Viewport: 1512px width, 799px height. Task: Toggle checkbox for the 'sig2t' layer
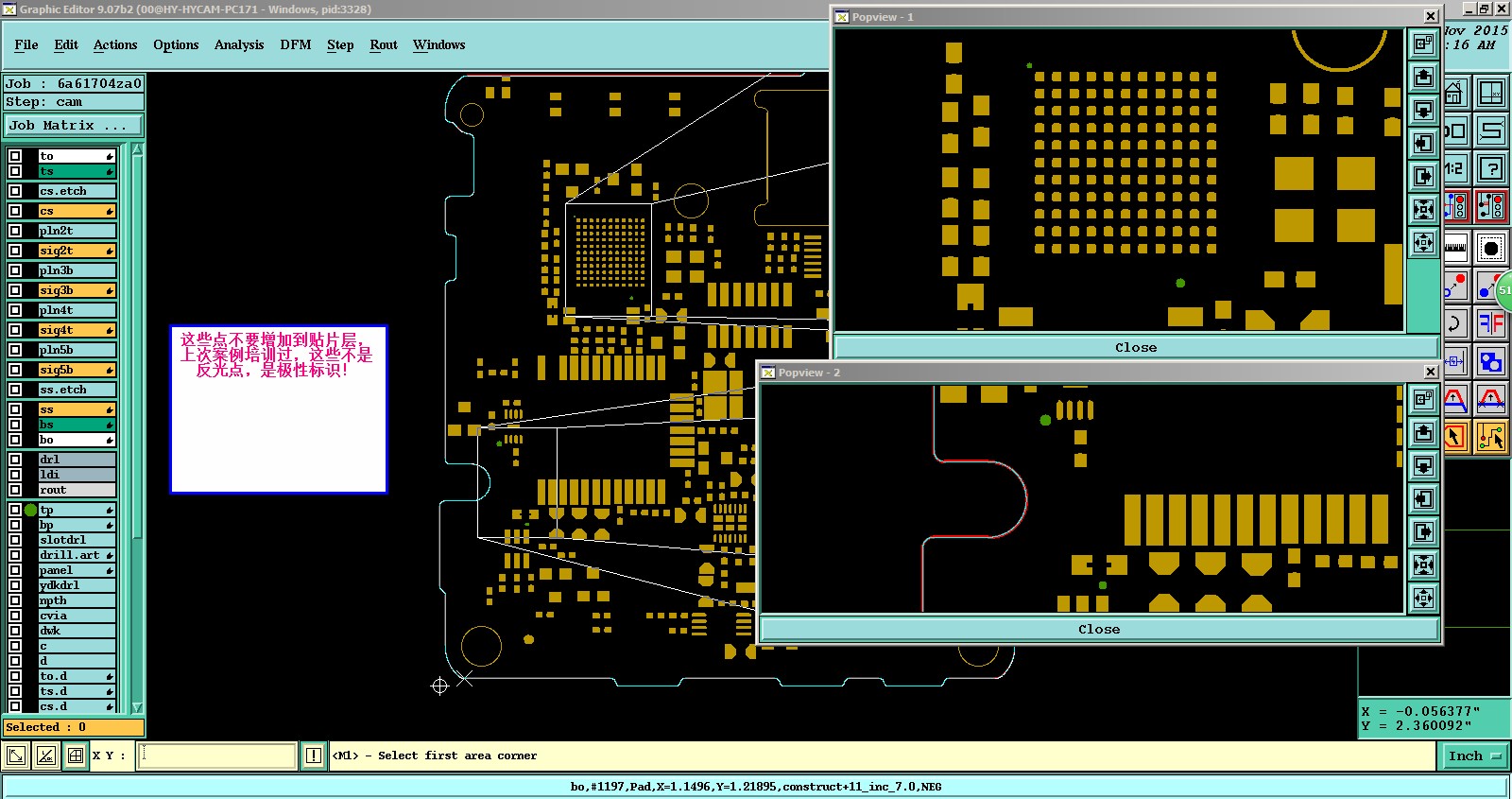click(15, 251)
